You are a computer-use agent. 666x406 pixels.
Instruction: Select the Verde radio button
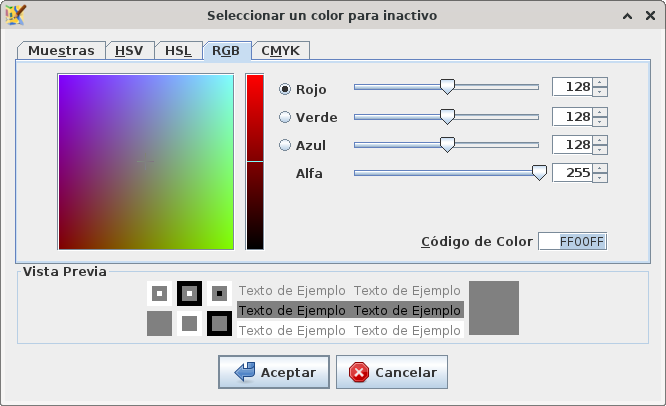pos(285,117)
